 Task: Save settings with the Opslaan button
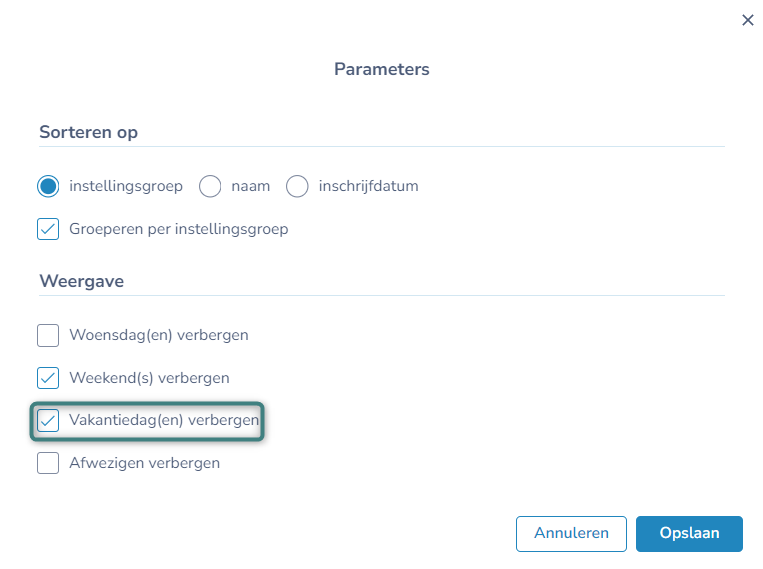pos(689,534)
